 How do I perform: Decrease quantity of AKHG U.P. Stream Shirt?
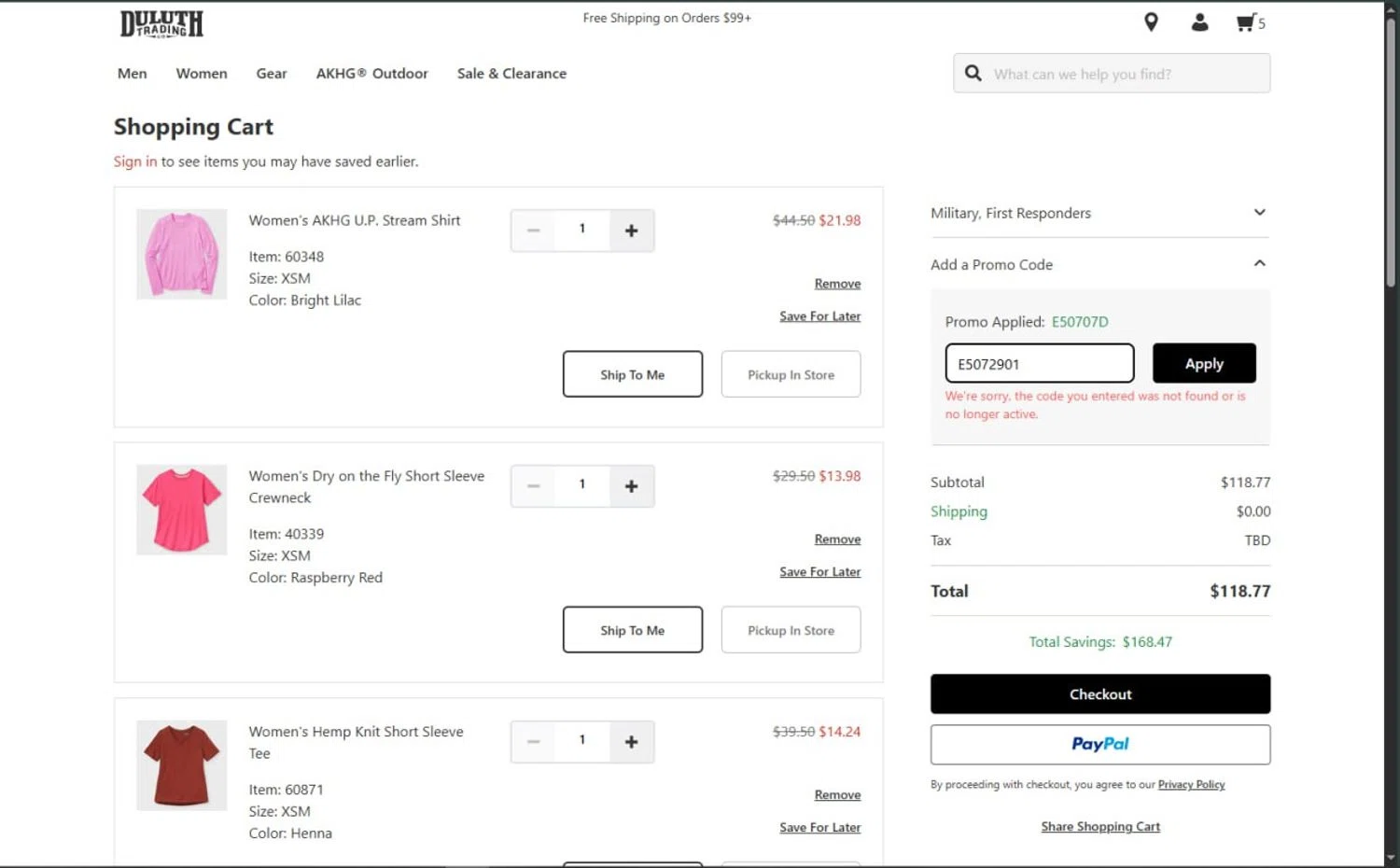pos(533,231)
